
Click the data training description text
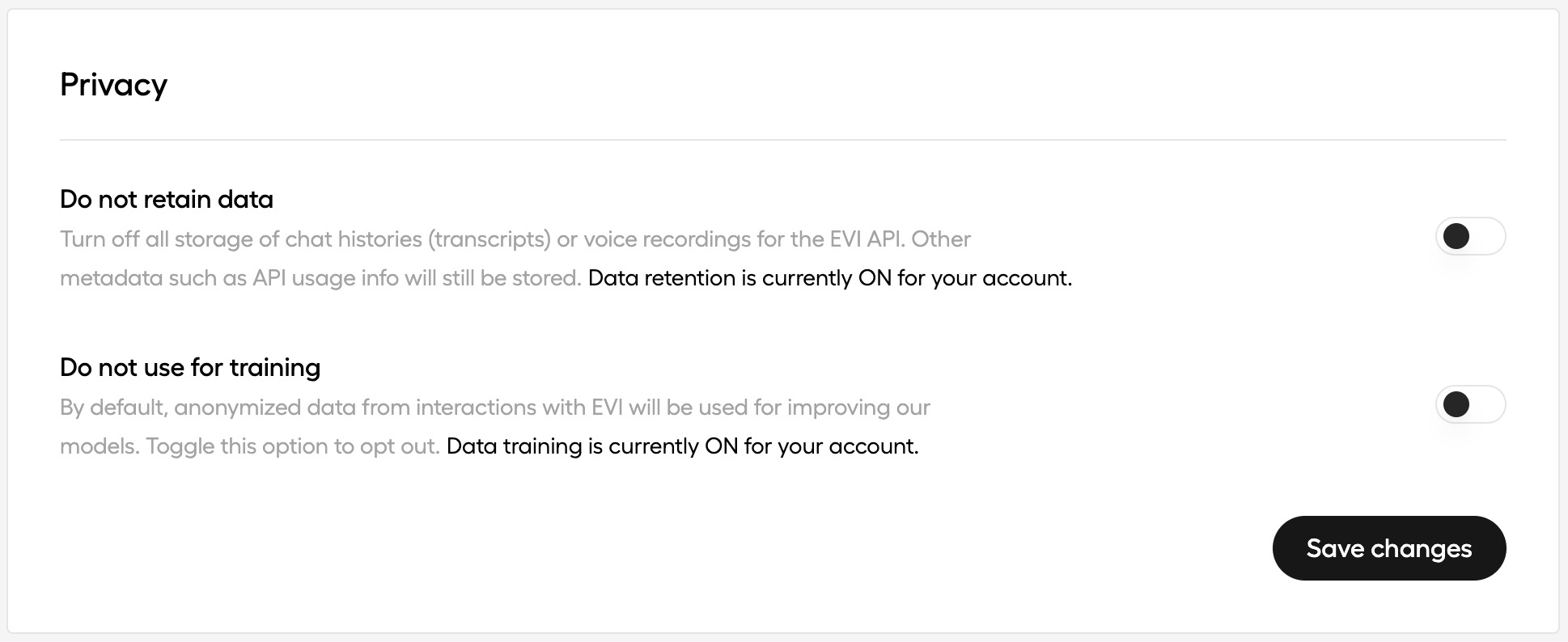(495, 407)
